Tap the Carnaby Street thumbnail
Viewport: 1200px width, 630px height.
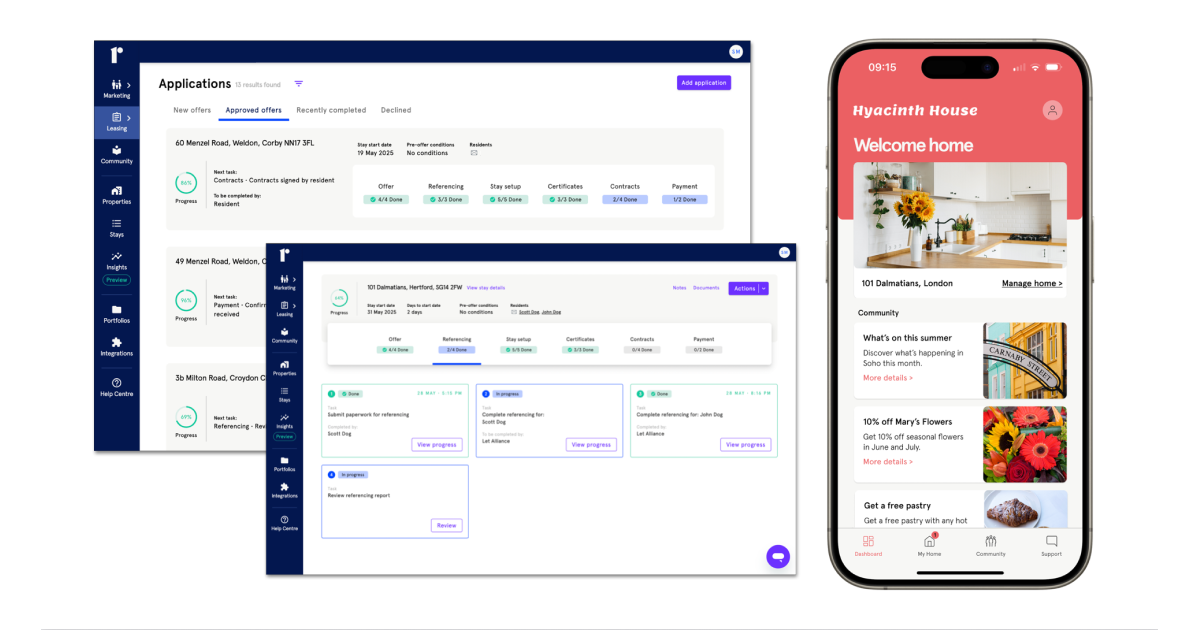point(1025,360)
